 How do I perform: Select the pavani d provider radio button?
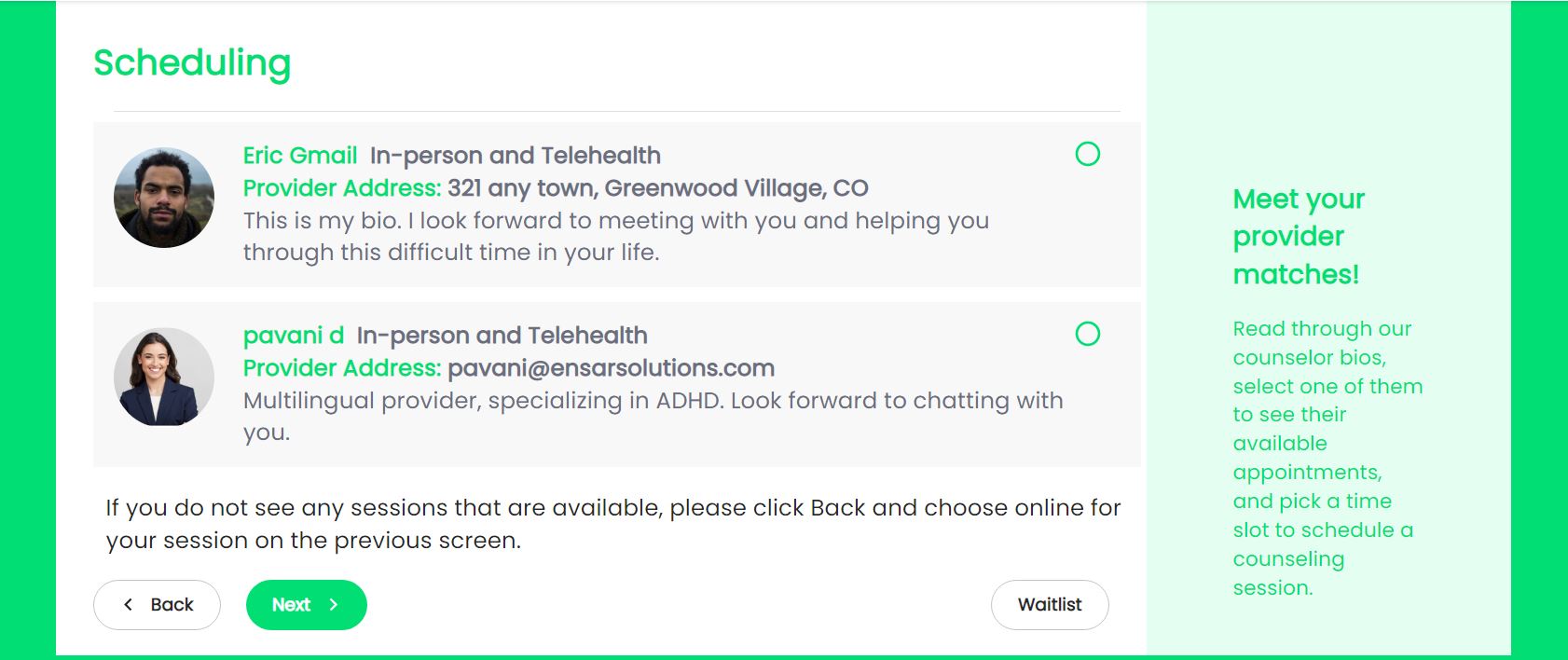pyautogui.click(x=1087, y=334)
